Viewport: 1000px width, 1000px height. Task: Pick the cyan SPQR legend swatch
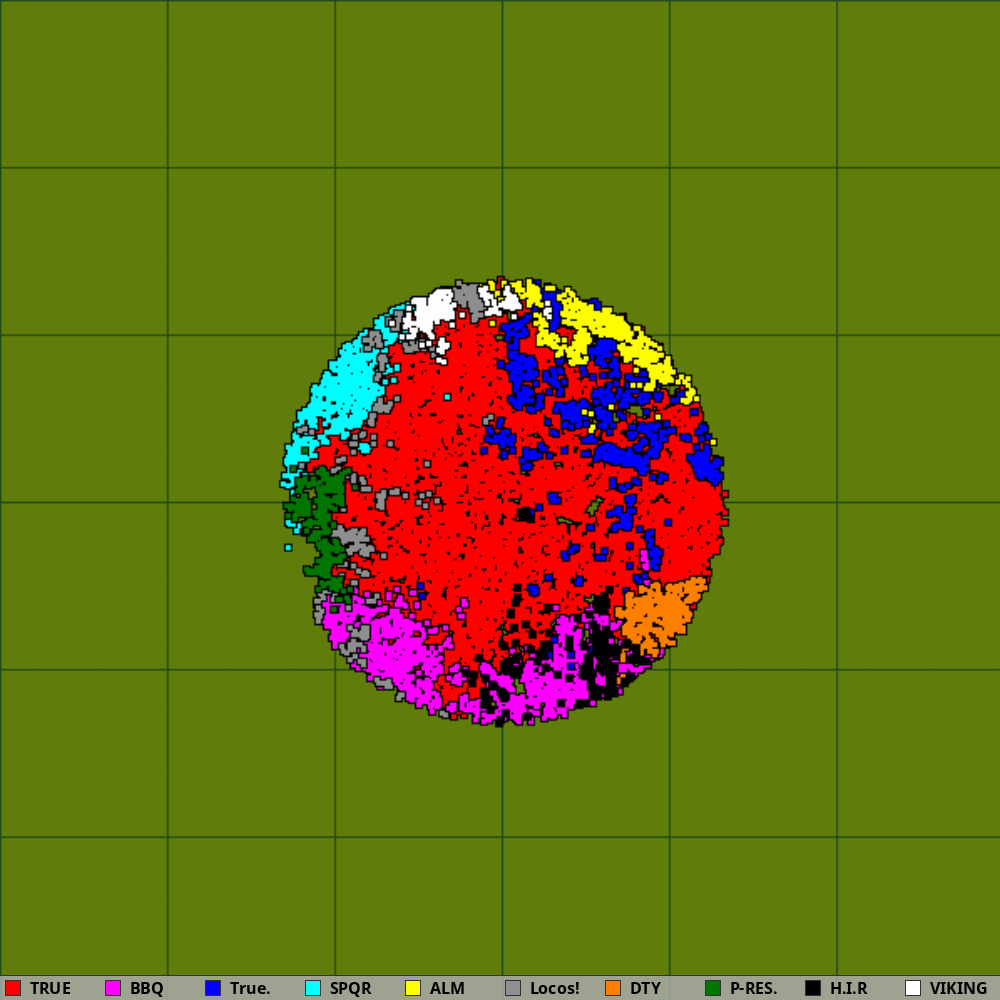[x=313, y=988]
